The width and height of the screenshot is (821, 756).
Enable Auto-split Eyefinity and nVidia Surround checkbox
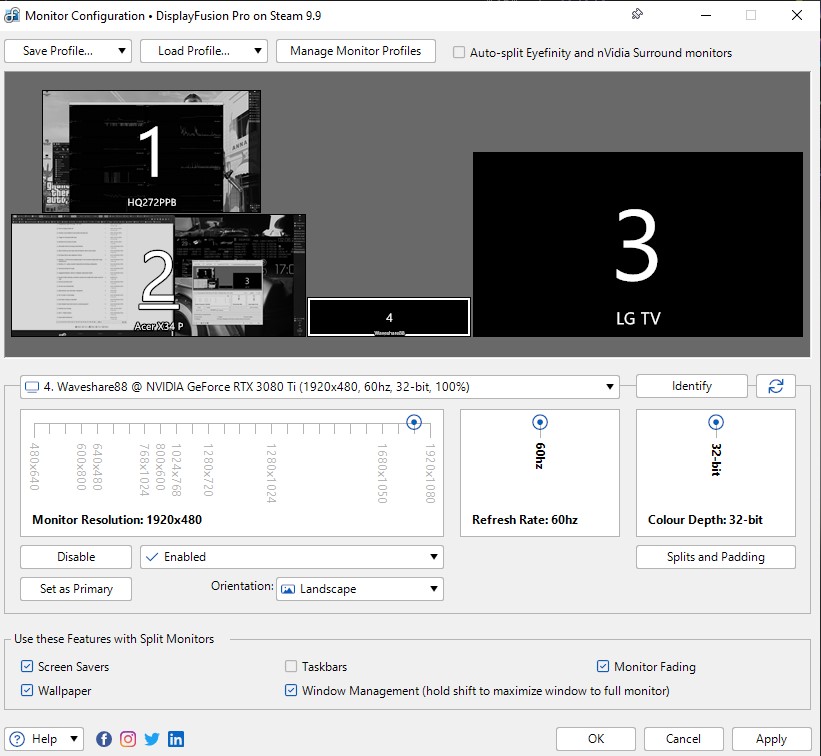[460, 53]
